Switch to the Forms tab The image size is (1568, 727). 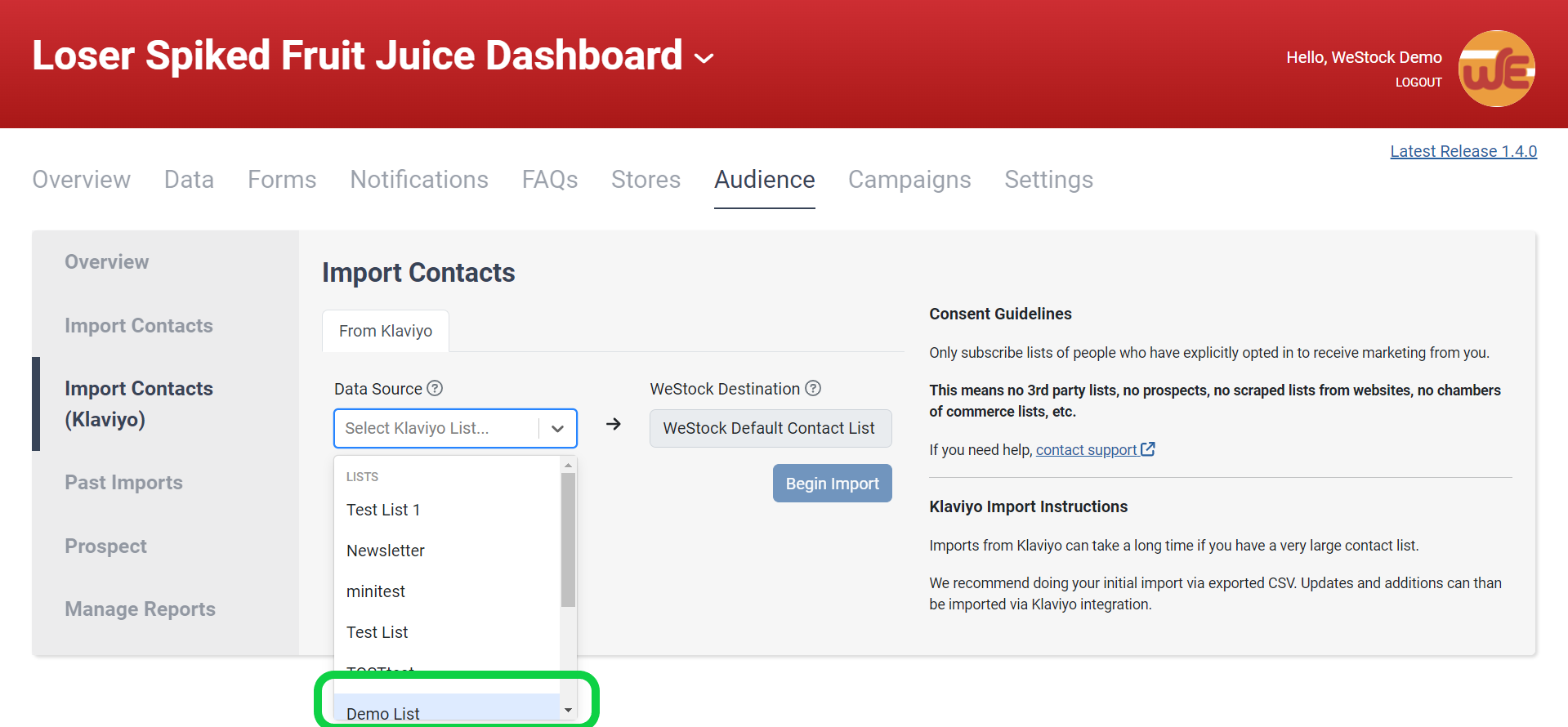point(282,179)
